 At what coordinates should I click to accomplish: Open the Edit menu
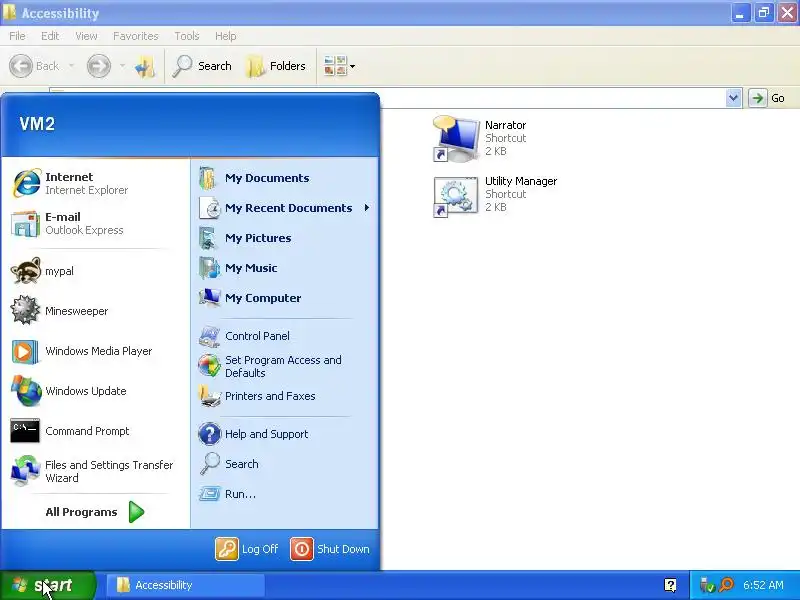click(x=50, y=36)
